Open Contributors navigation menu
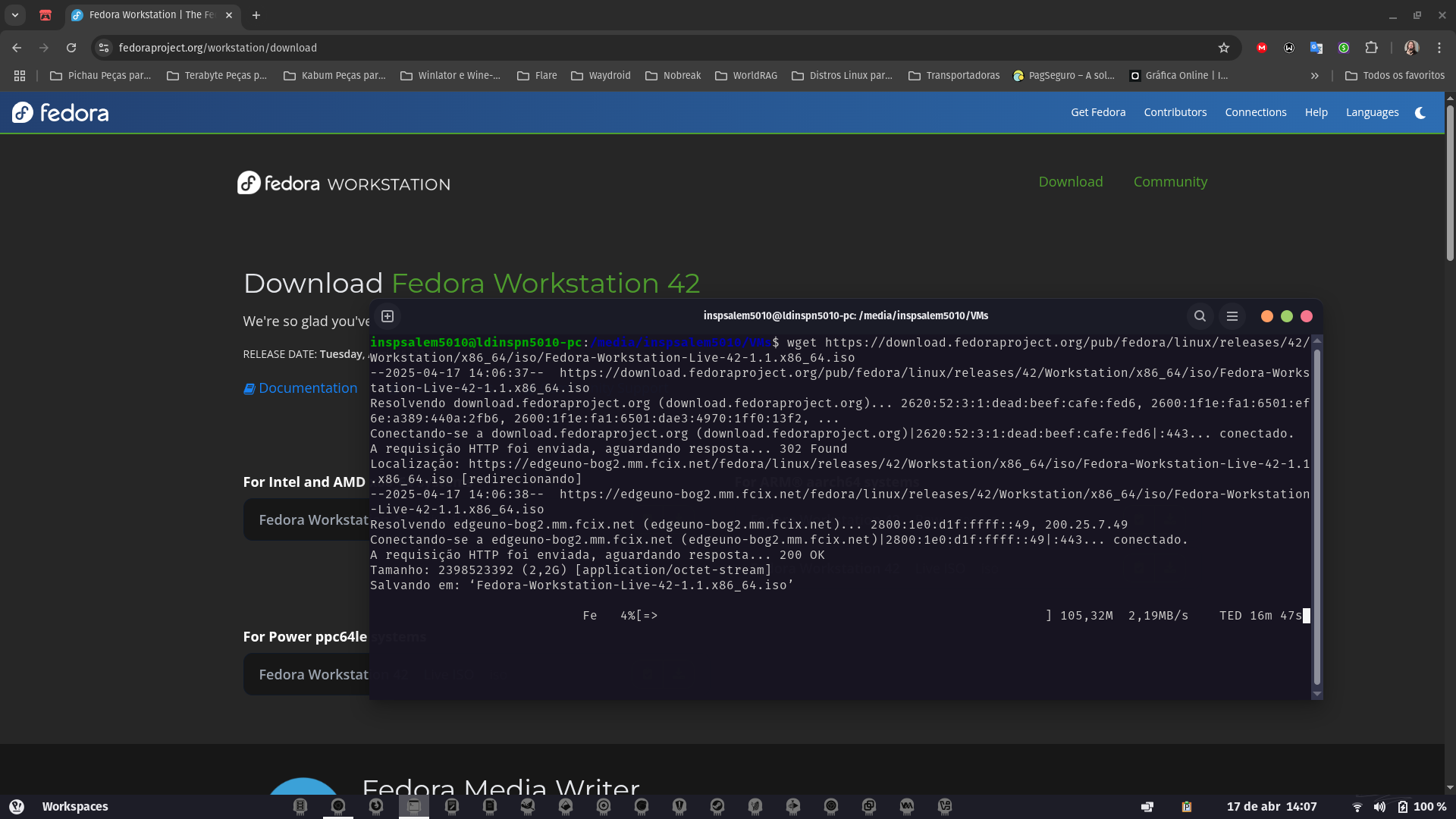This screenshot has height=819, width=1456. [1175, 112]
